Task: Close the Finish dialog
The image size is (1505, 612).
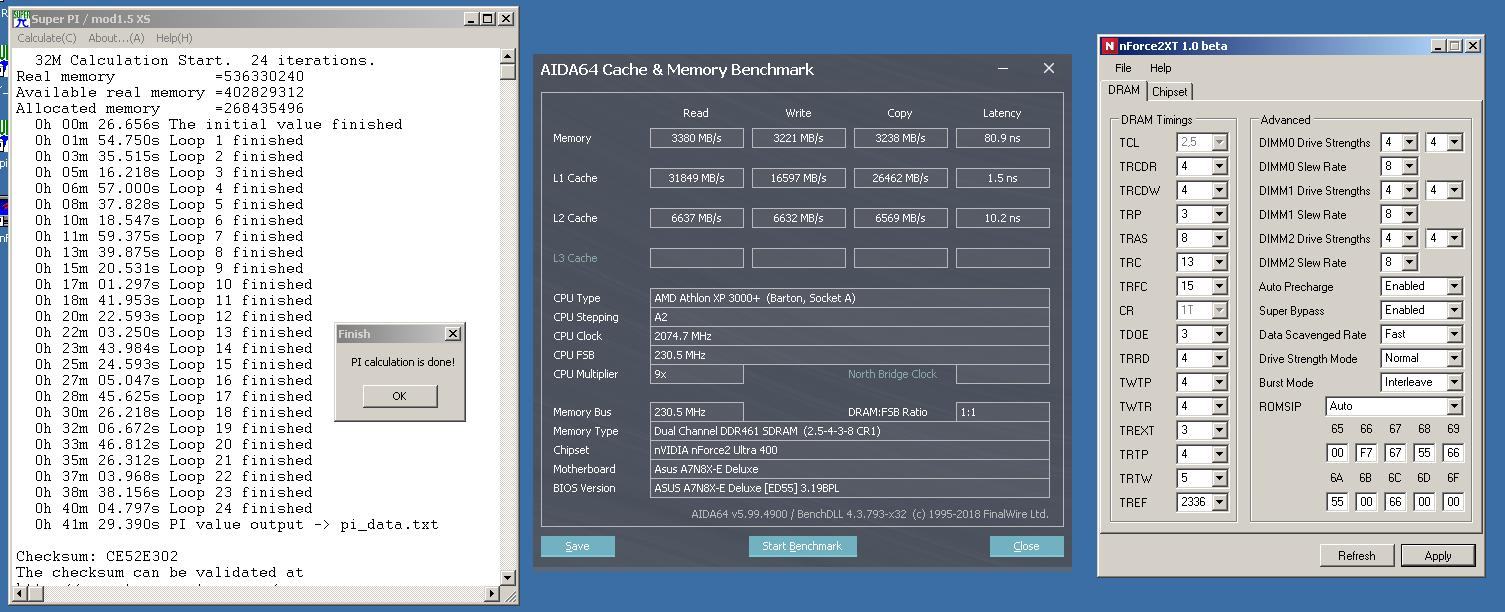Action: pos(452,334)
